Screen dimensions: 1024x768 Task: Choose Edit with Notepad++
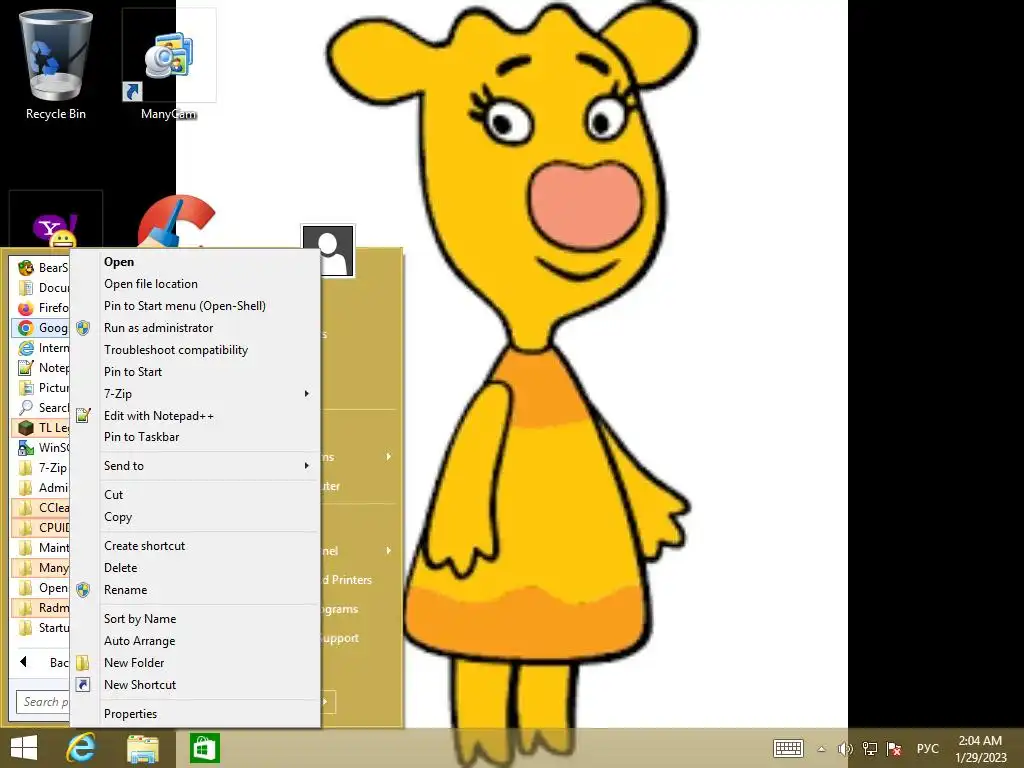coord(196,415)
